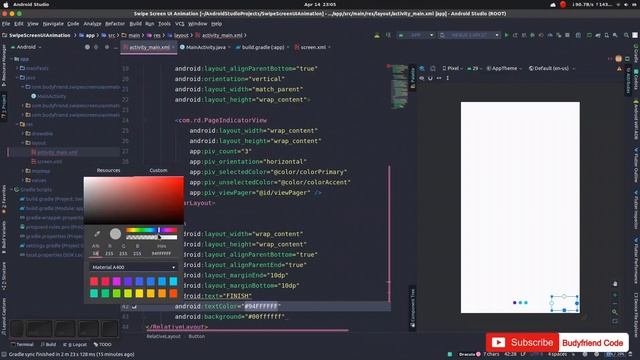Click the red saturation gradient area
This screenshot has height=360, width=640.
click(x=133, y=200)
